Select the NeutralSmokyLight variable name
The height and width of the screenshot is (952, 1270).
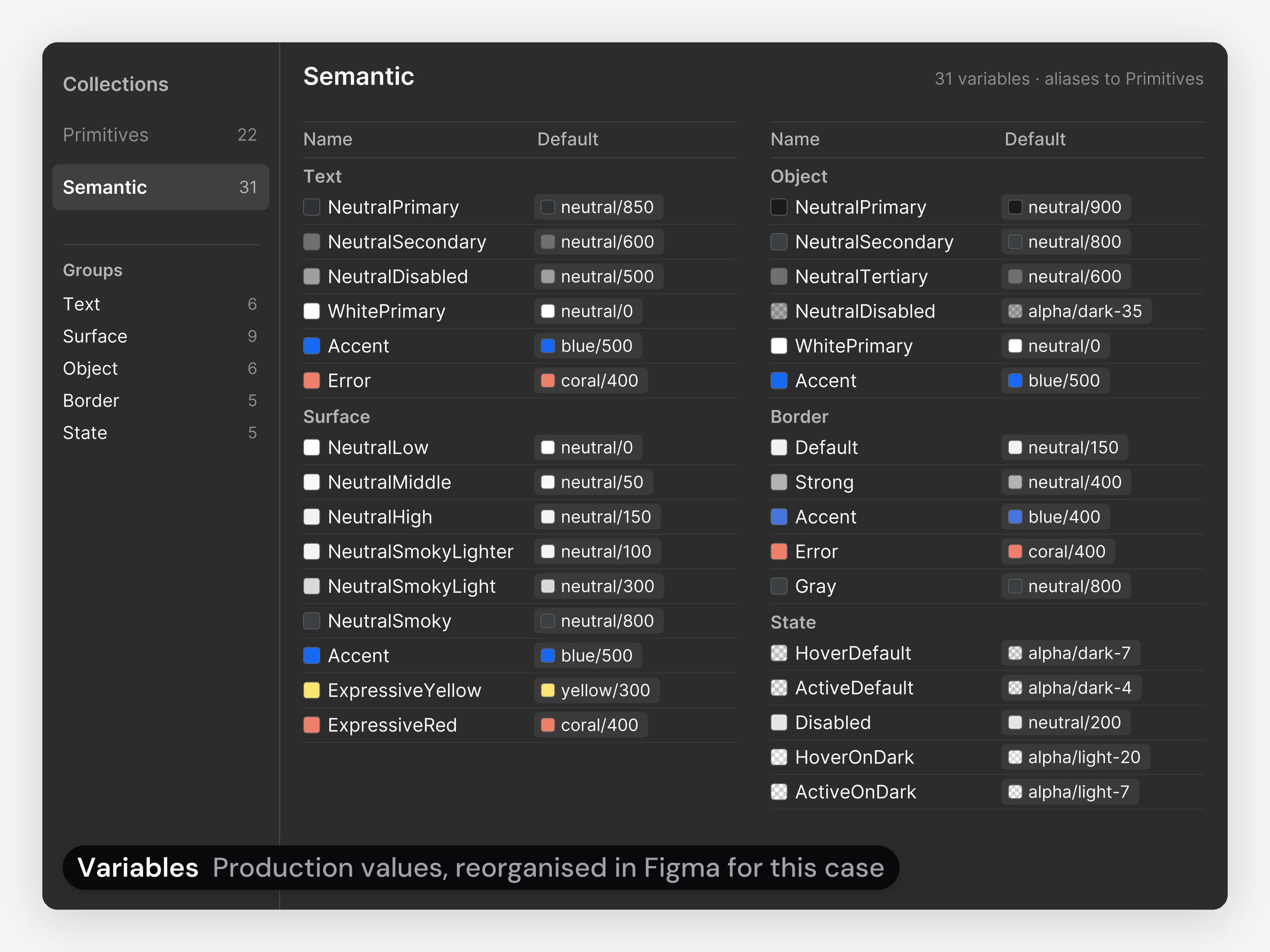tap(411, 586)
